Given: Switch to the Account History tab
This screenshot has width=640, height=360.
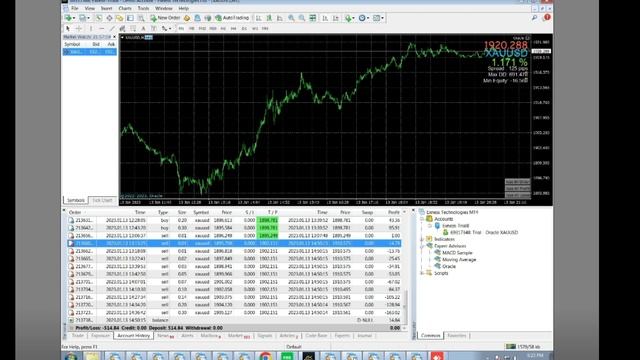Looking at the screenshot, I should tap(133, 336).
